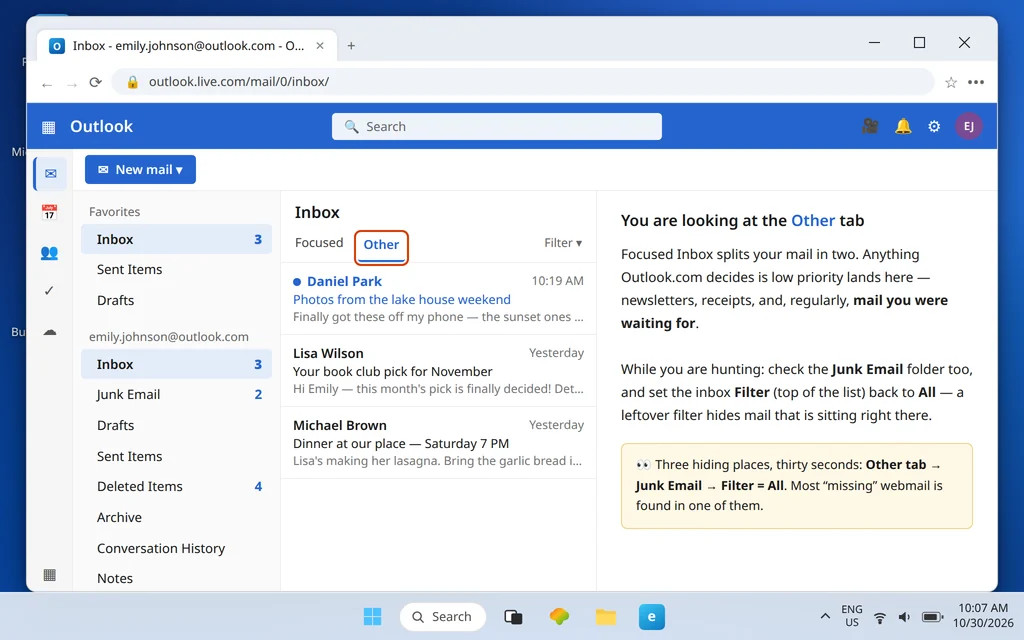This screenshot has width=1024, height=640.
Task: Select the Other tab
Action: pos(381,245)
